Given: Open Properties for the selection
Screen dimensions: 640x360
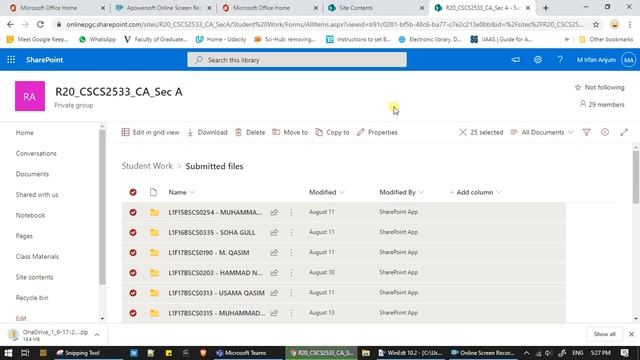Looking at the screenshot, I should click(377, 132).
